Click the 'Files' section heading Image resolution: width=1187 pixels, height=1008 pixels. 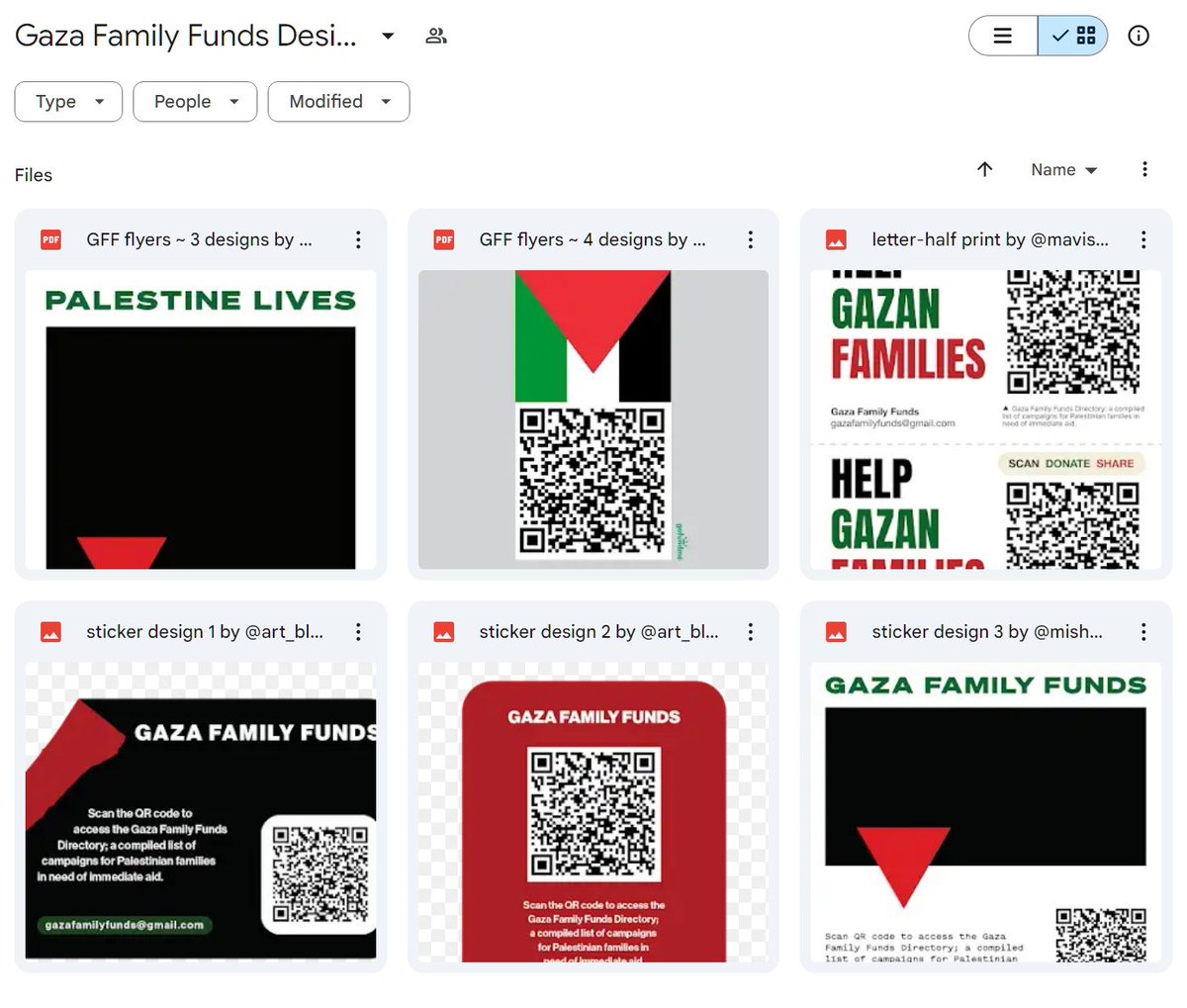34,175
